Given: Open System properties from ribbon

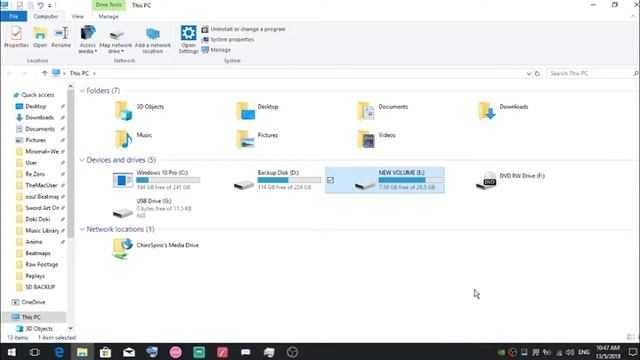Looking at the screenshot, I should click(x=228, y=40).
